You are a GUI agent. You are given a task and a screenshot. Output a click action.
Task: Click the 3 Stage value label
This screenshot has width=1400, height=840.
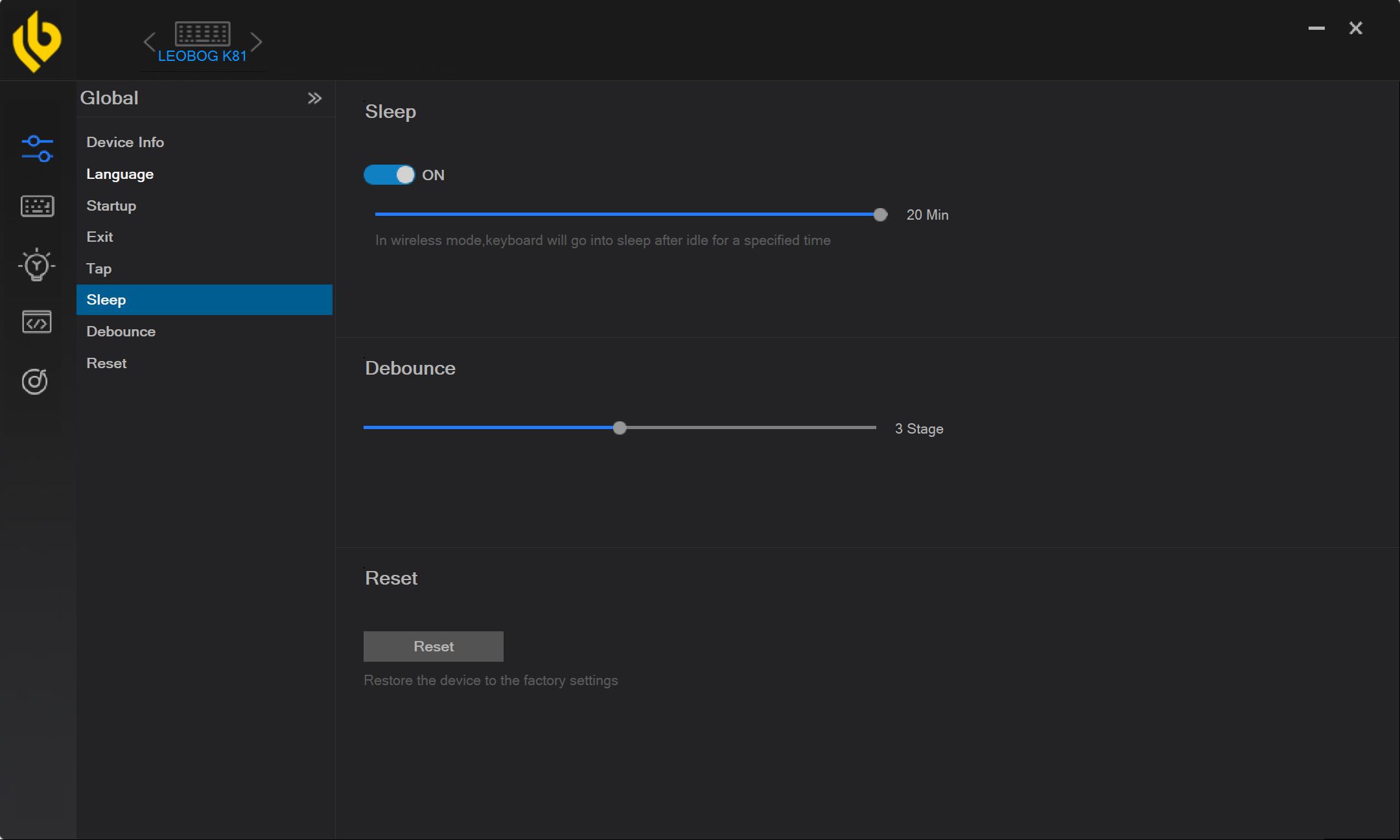[x=919, y=428]
